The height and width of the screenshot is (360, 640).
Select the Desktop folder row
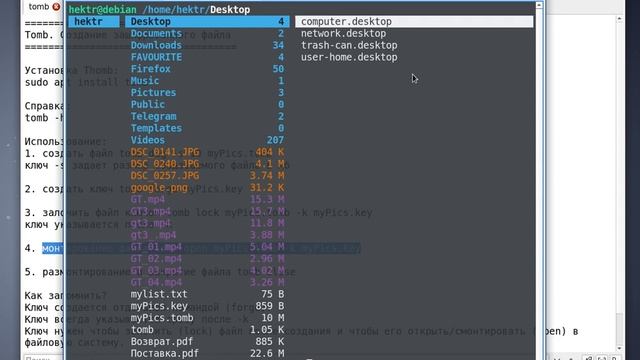tap(207, 22)
